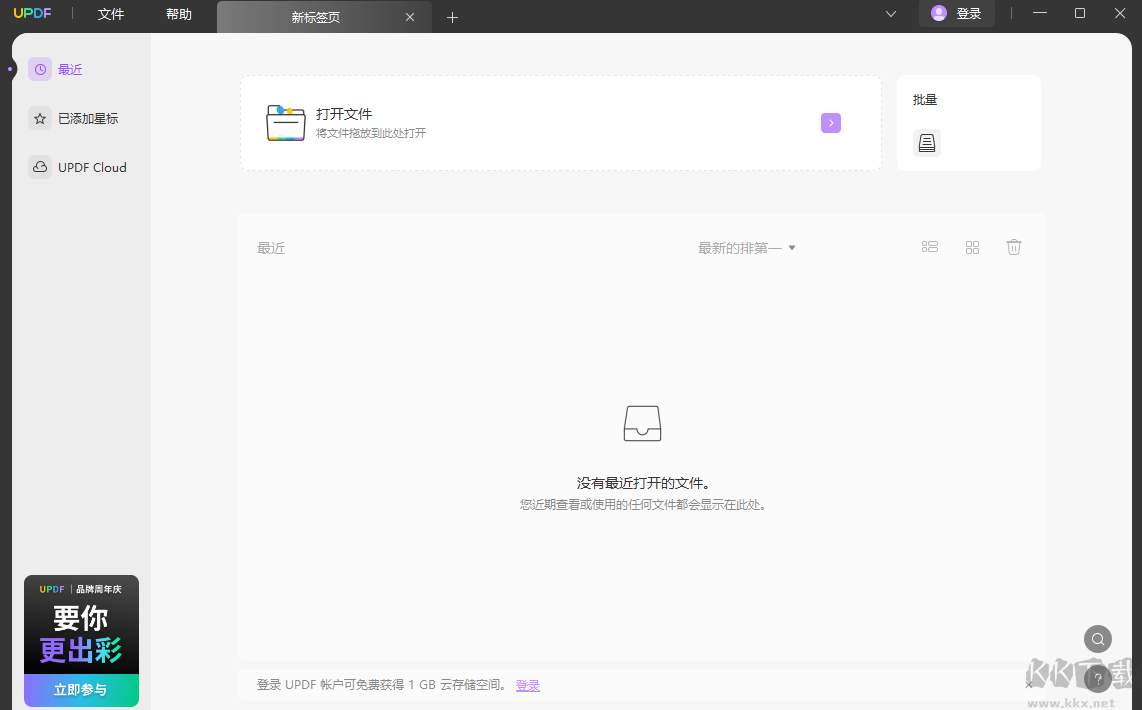The image size is (1142, 710).
Task: Click the purple arrow on open file card
Action: 831,122
